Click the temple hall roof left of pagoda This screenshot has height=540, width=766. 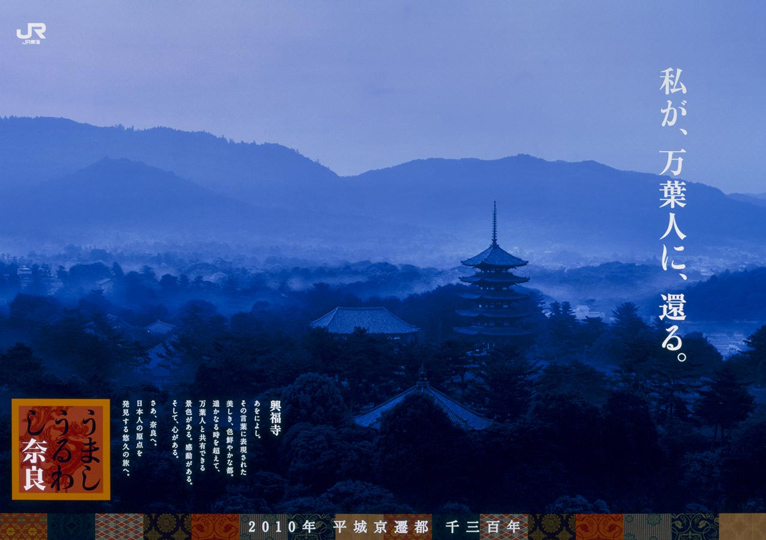tap(365, 320)
